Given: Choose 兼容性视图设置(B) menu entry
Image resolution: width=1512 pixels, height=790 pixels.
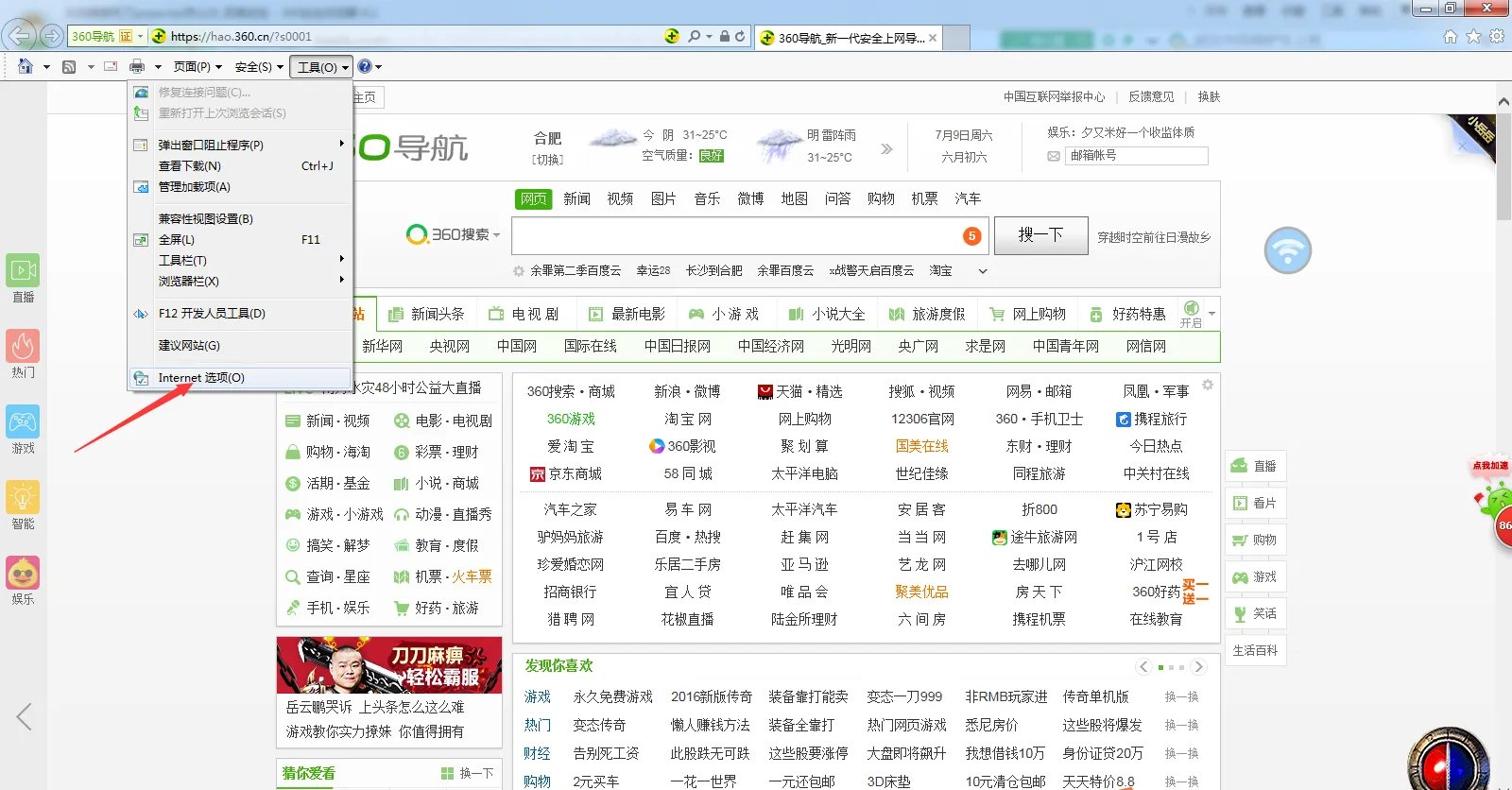Looking at the screenshot, I should (x=240, y=218).
